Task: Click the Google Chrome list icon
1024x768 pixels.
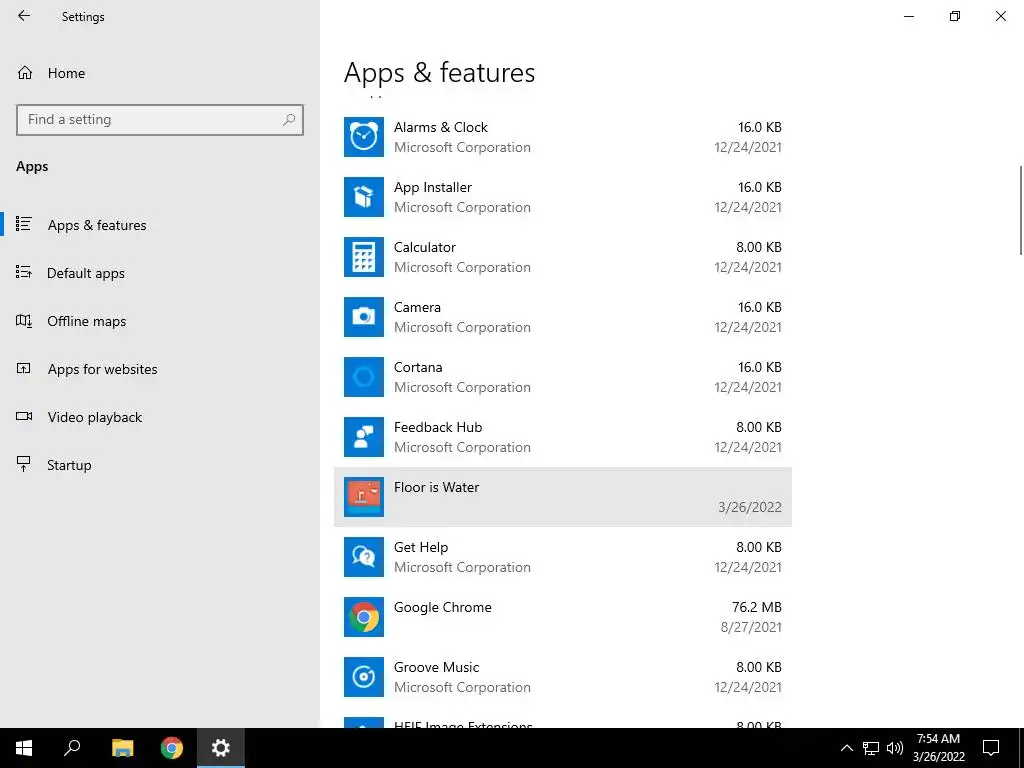Action: 364,618
